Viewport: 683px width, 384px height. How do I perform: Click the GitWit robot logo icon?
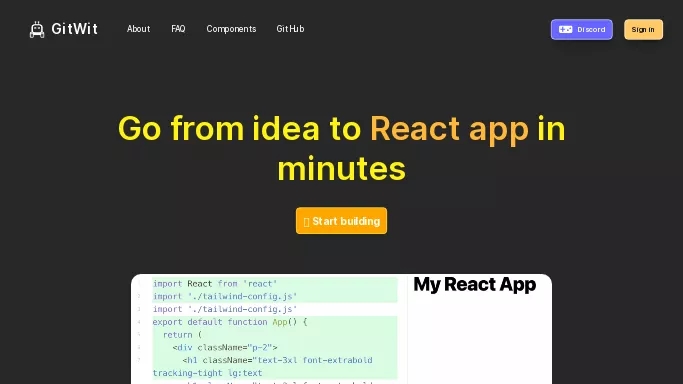click(37, 30)
